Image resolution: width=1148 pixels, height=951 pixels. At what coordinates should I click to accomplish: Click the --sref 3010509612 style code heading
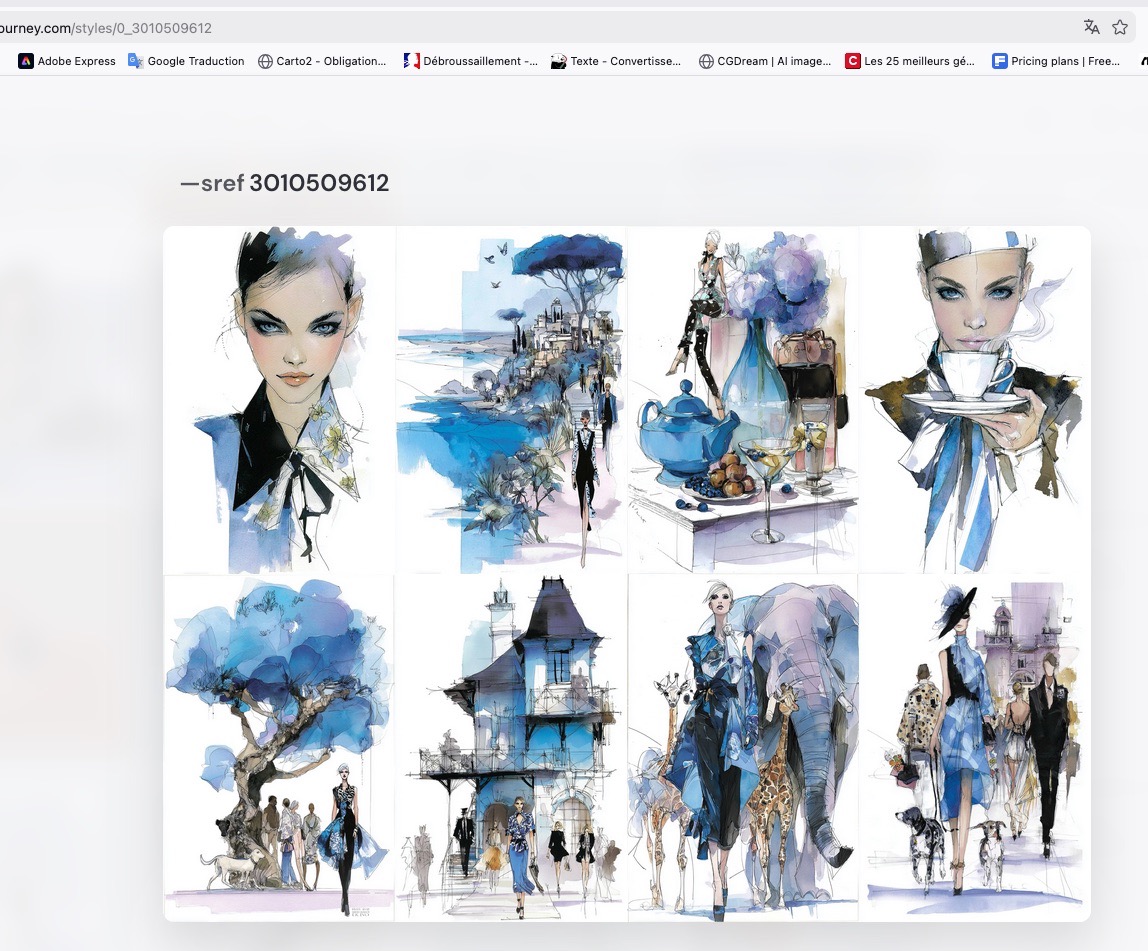coord(284,183)
